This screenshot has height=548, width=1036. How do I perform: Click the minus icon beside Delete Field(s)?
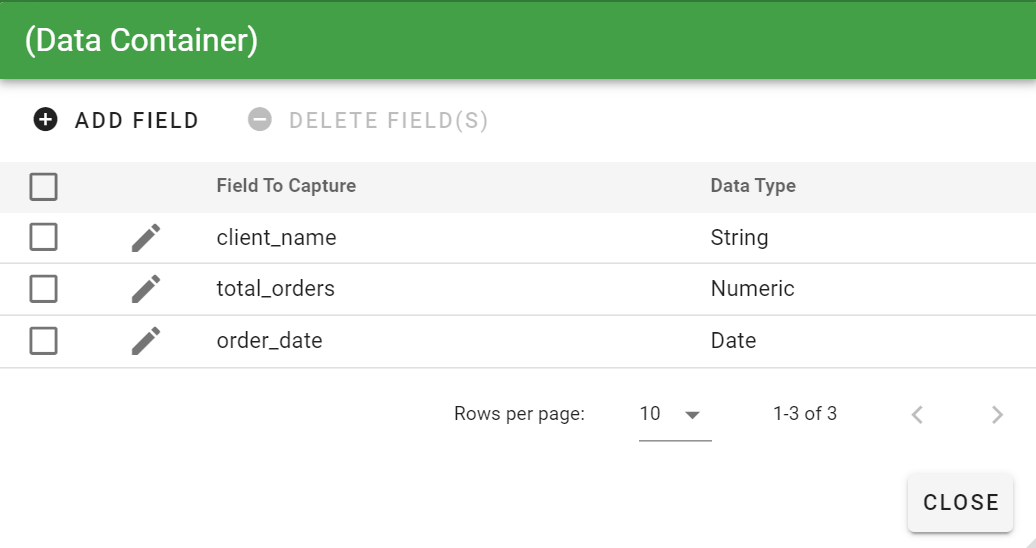coord(260,120)
